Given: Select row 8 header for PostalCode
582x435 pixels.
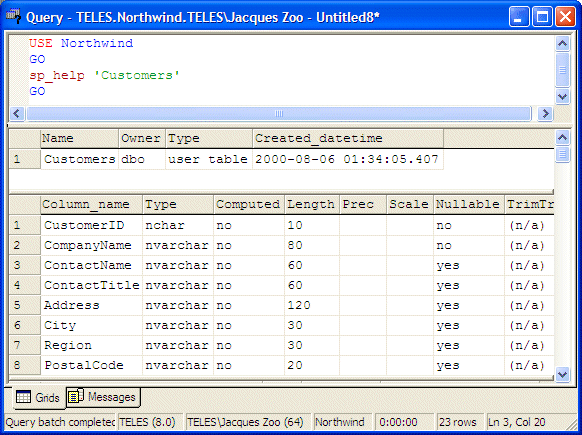Looking at the screenshot, I should pyautogui.click(x=24, y=365).
